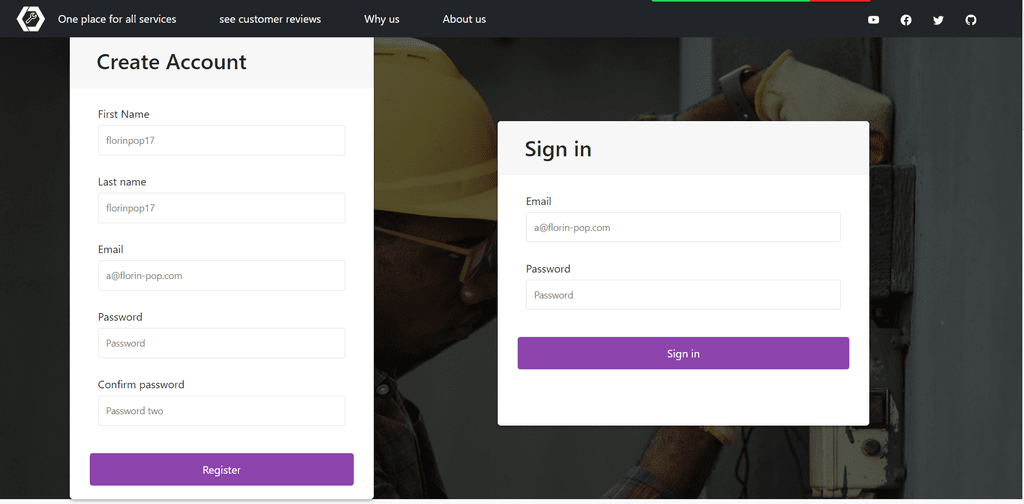1024x504 pixels.
Task: Click the 'Sign in' heading text
Action: tap(558, 149)
